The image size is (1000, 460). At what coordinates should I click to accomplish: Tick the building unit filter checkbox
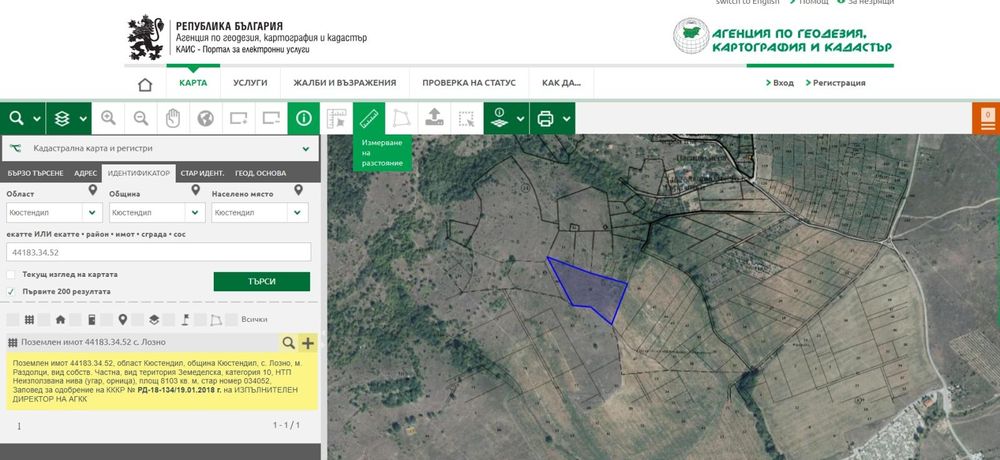[x=75, y=319]
